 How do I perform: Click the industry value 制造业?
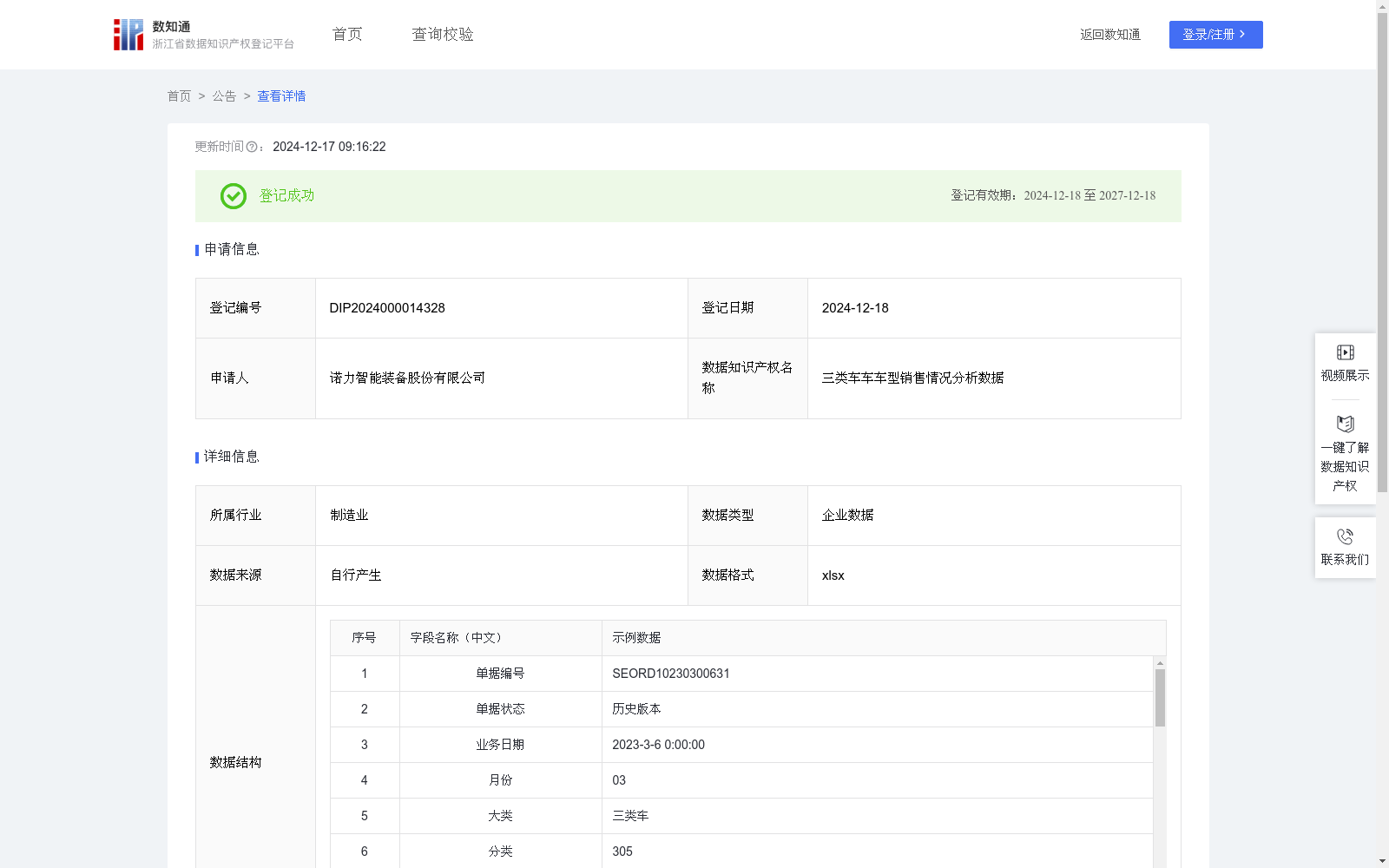coord(349,516)
